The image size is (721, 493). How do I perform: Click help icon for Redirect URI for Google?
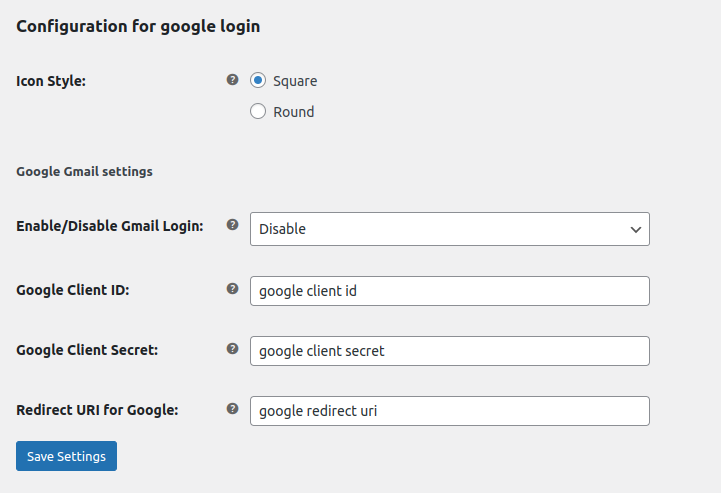pos(233,409)
